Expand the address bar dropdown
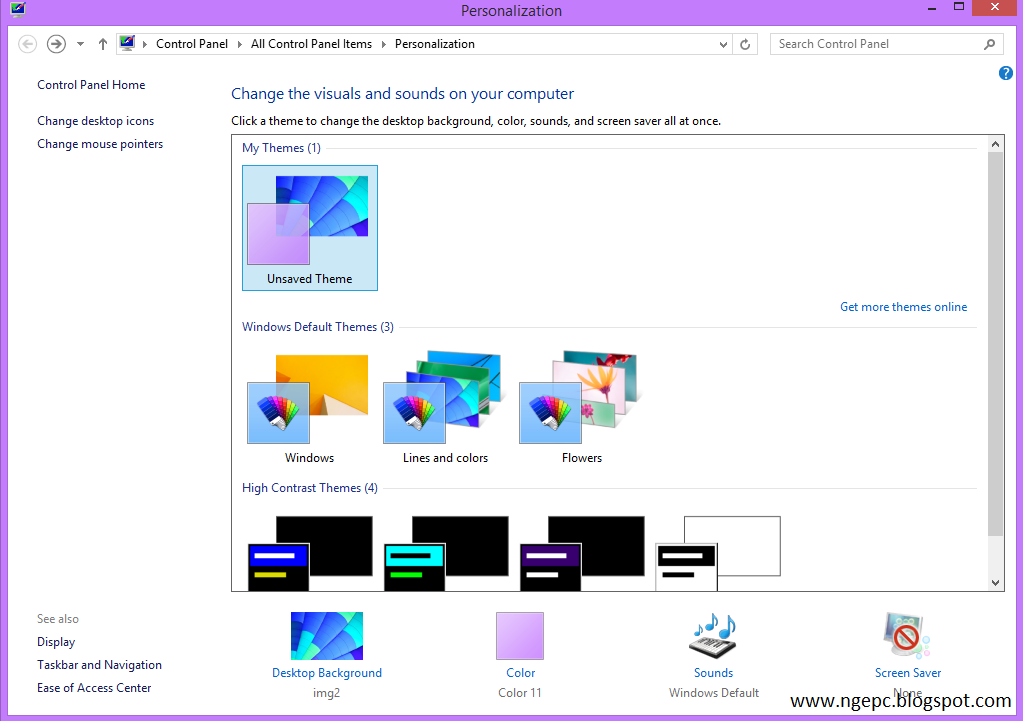1023x721 pixels. (722, 43)
